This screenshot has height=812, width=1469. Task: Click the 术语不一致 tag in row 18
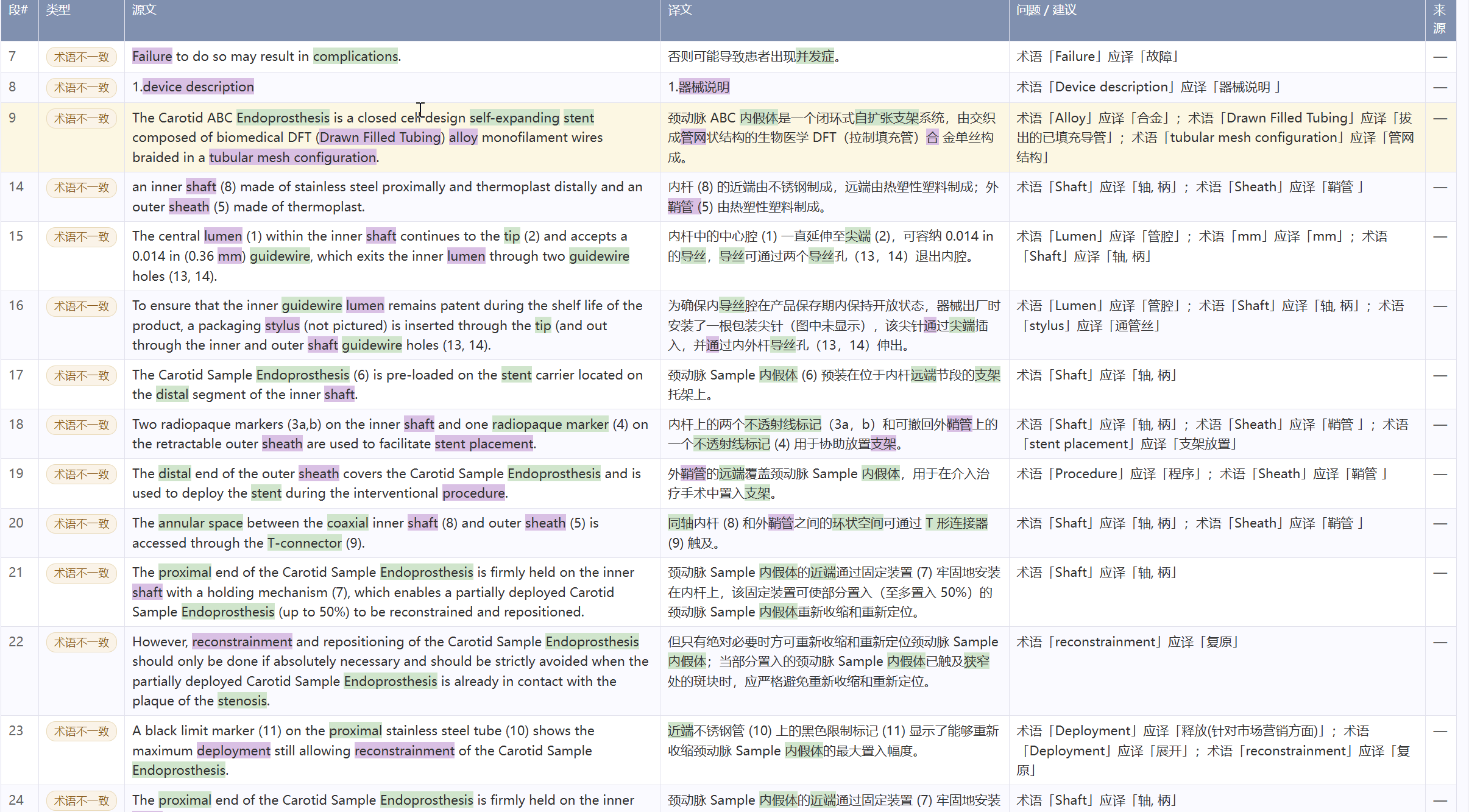click(81, 425)
